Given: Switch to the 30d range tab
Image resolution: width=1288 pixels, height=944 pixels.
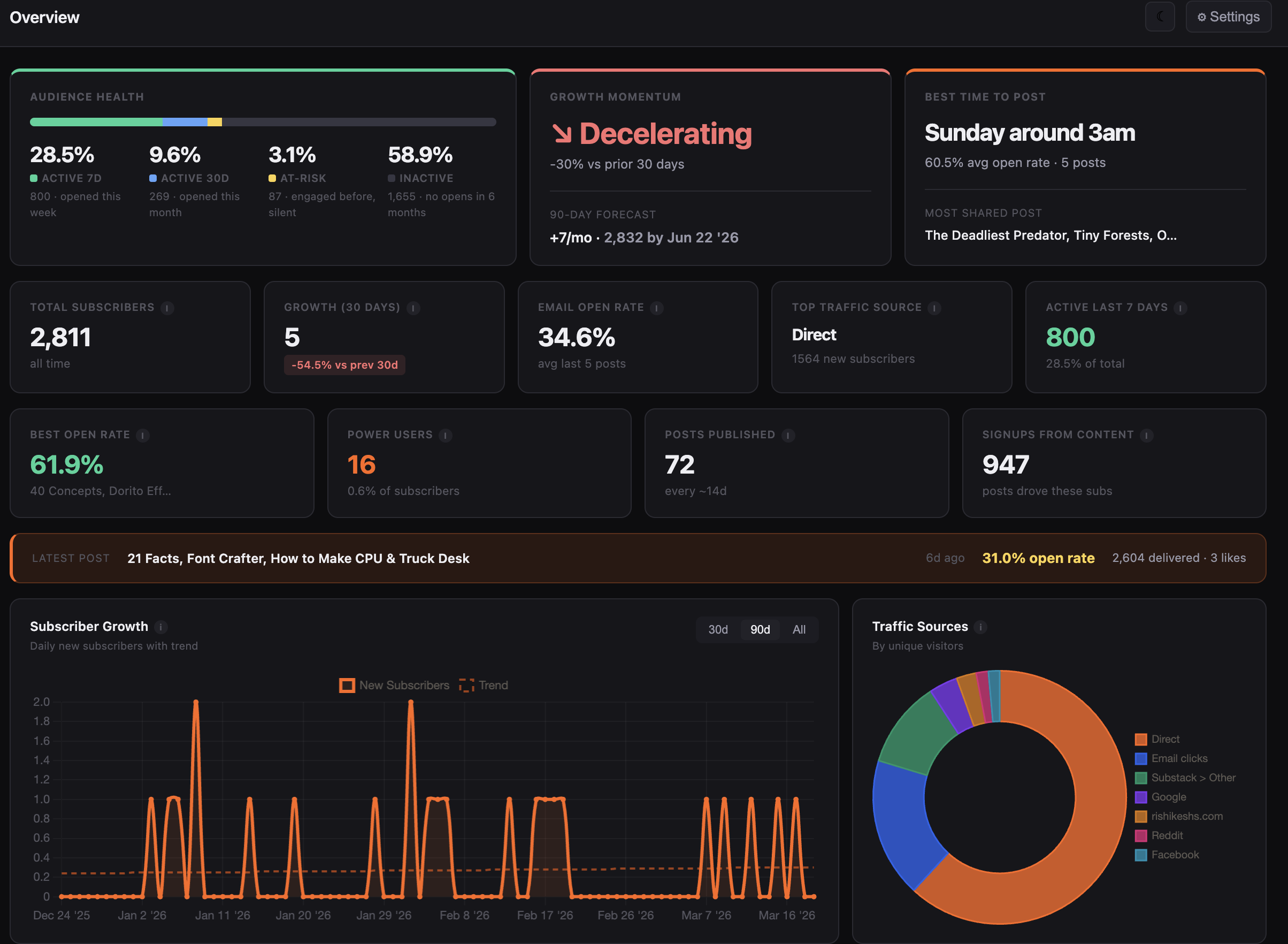Looking at the screenshot, I should click(717, 629).
